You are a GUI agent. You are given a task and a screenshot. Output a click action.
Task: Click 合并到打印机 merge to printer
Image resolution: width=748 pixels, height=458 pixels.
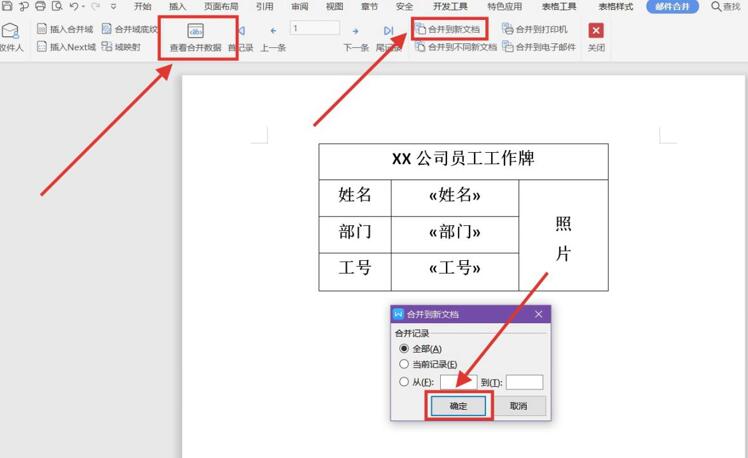[535, 29]
